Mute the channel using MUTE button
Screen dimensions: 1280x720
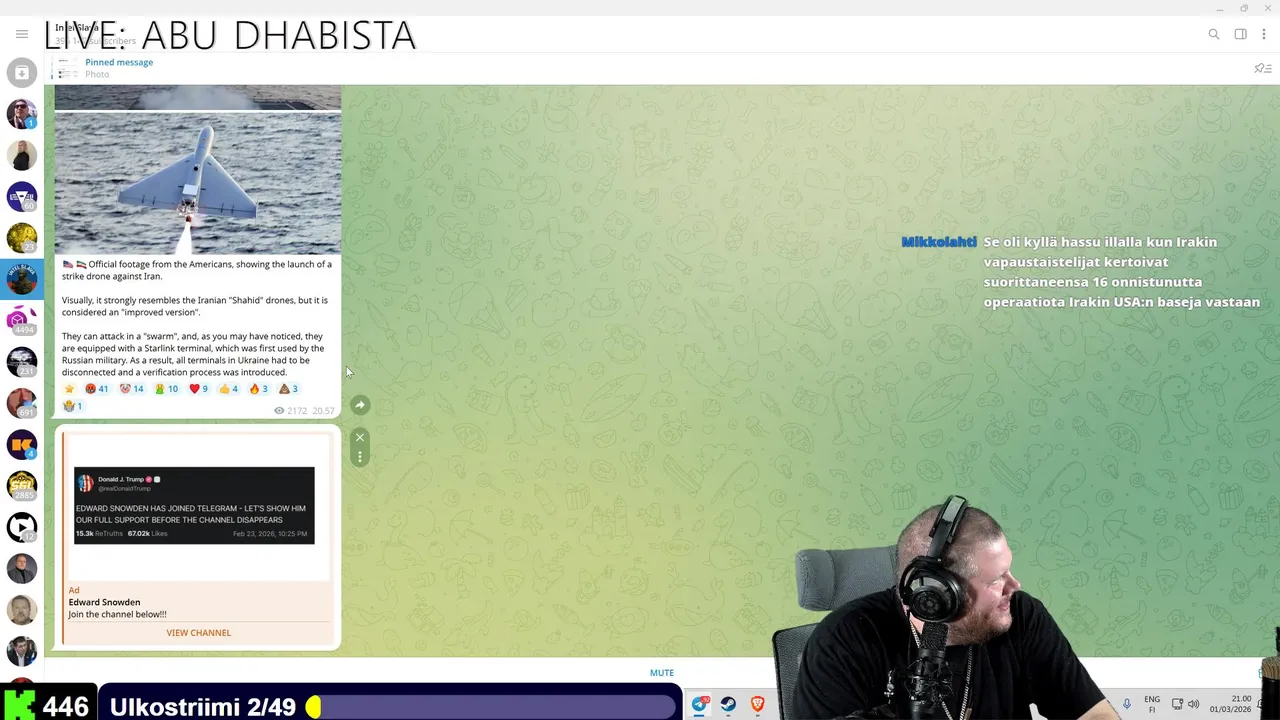click(x=662, y=673)
